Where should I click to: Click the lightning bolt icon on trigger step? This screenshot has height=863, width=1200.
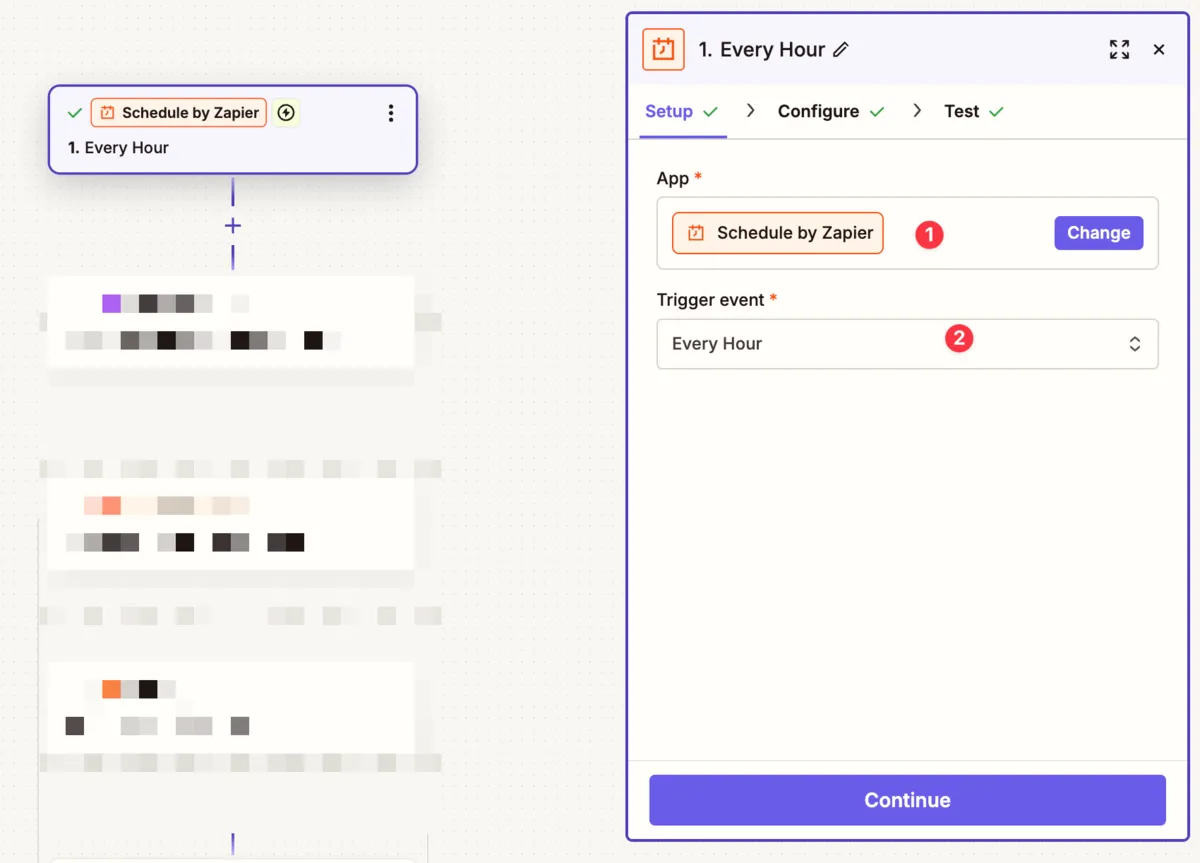[287, 113]
